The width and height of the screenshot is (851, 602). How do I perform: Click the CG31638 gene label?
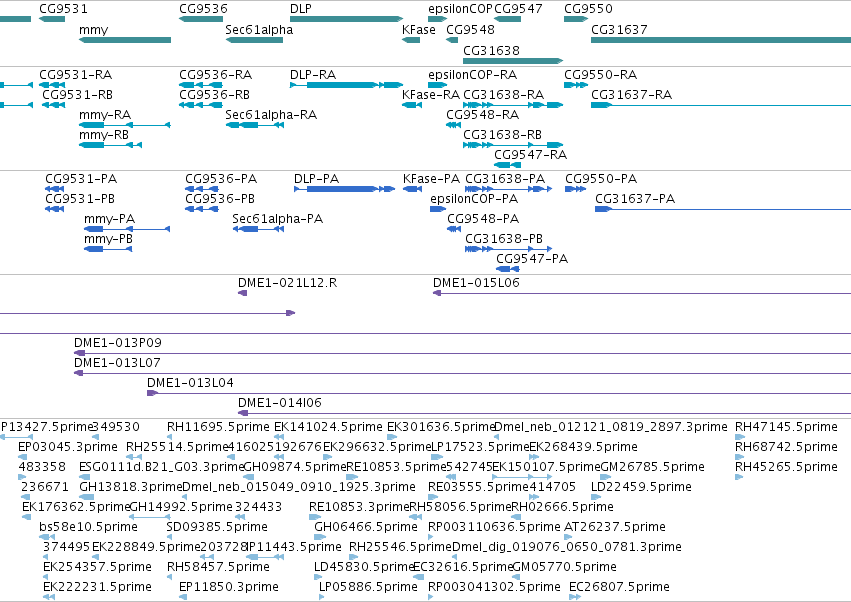pyautogui.click(x=491, y=50)
